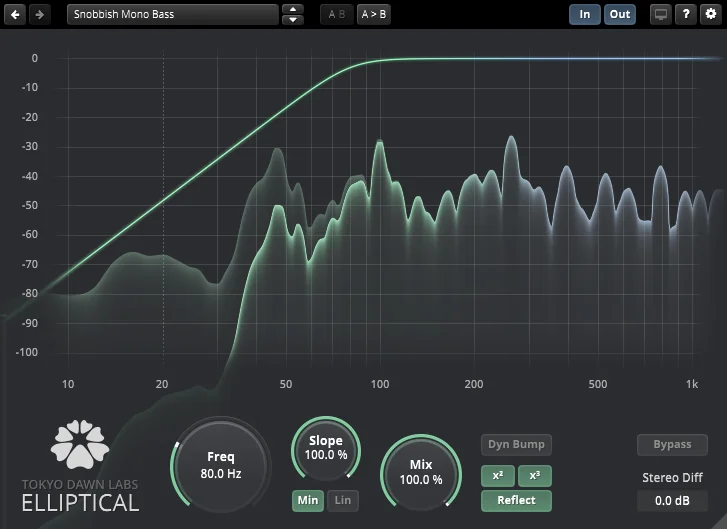Screen dimensions: 727x529
Task: Toggle the x³ harmonic button
Action: coord(535,476)
